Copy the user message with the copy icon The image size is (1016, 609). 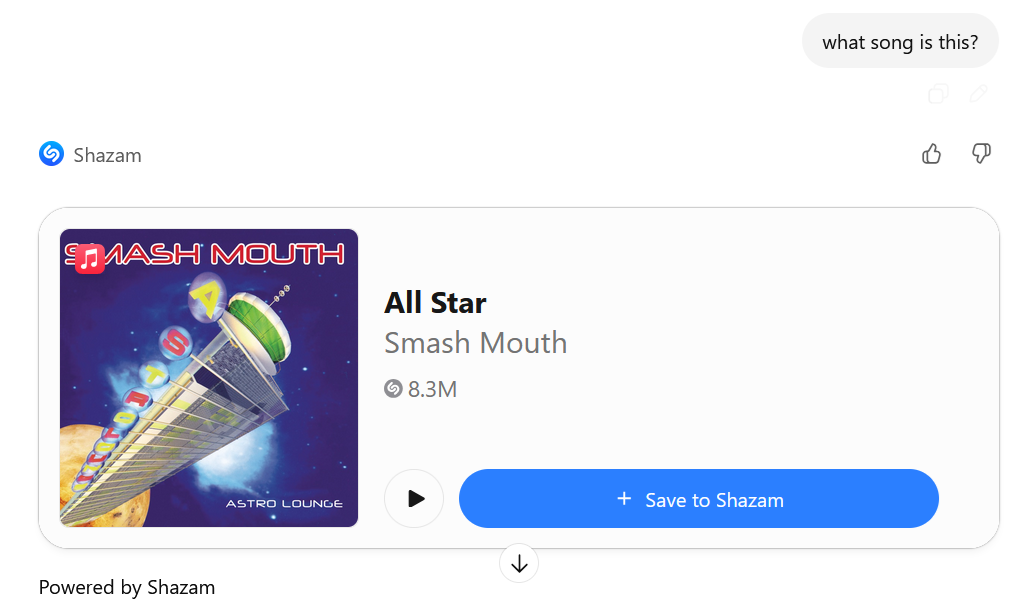pyautogui.click(x=938, y=94)
